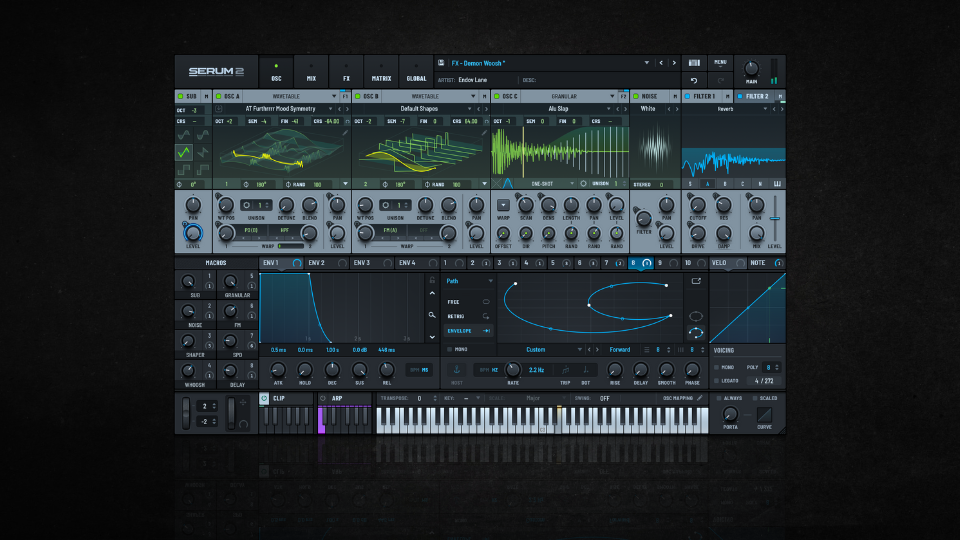The image size is (960, 540).
Task: Switch to the MIX tab
Action: coord(311,72)
